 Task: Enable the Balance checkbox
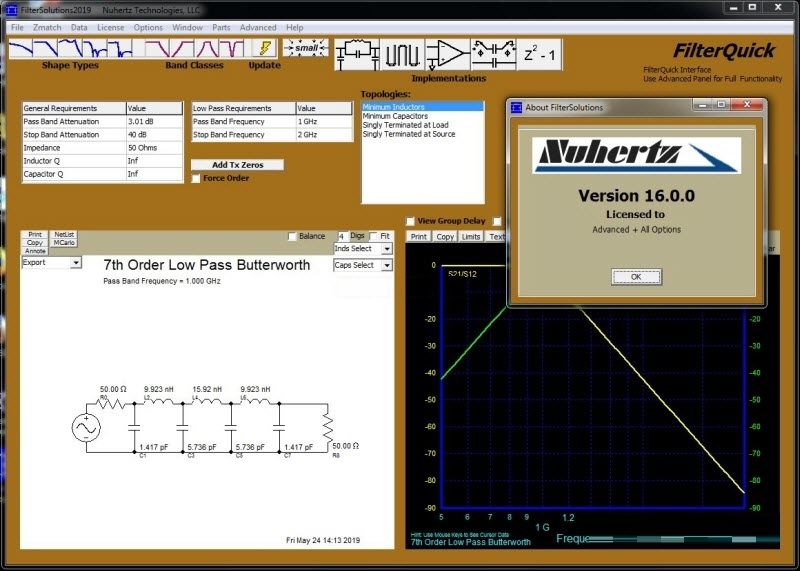tap(292, 236)
